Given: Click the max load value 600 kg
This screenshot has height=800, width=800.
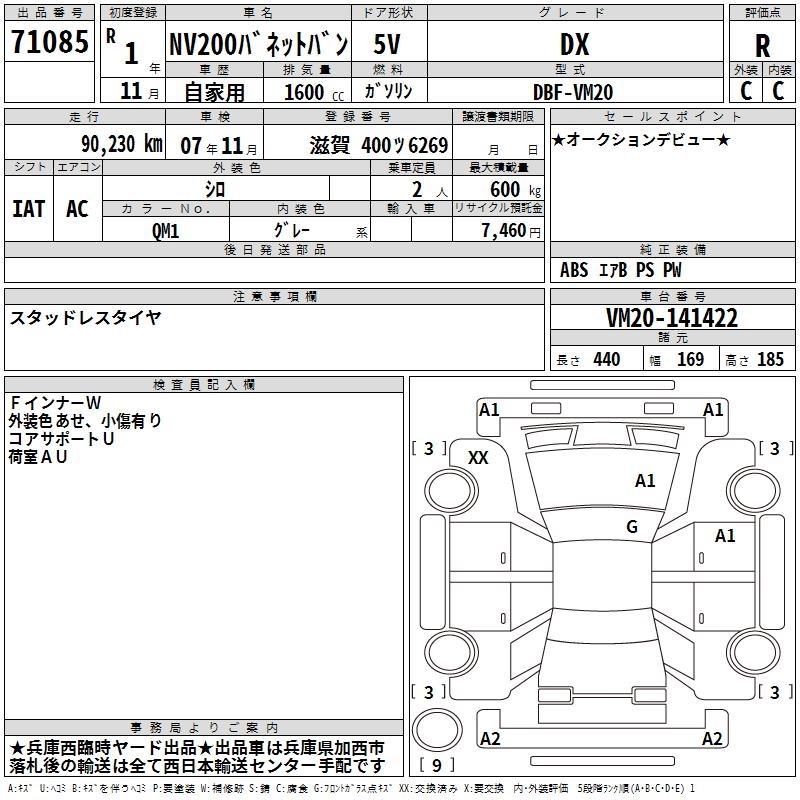Looking at the screenshot, I should 515,189.
